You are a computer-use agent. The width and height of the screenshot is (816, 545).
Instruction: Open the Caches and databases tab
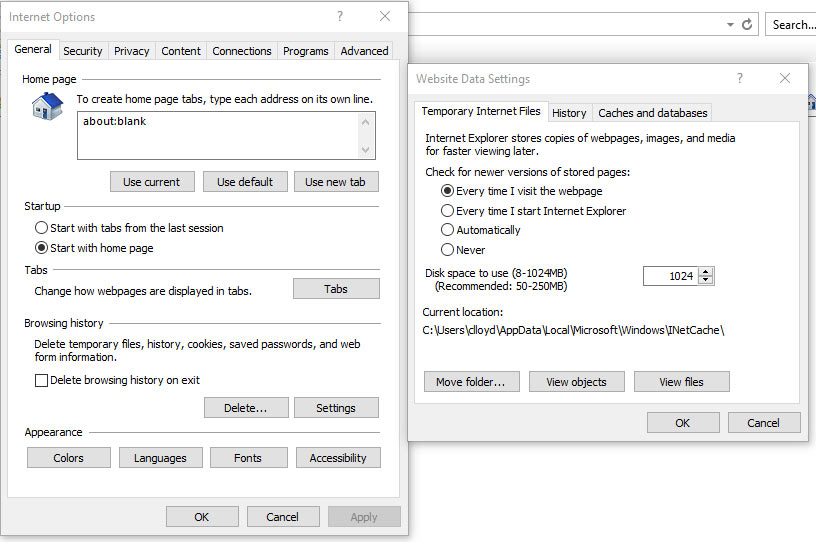(x=653, y=113)
